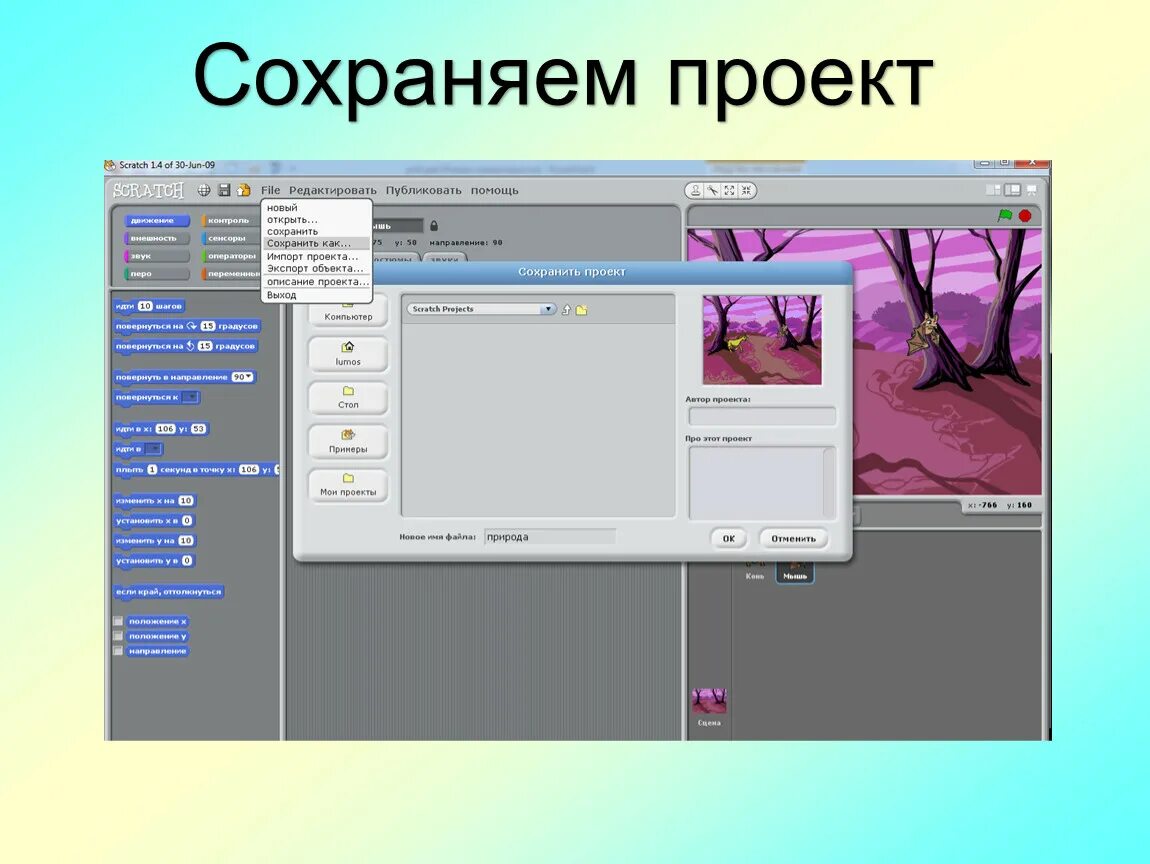Click OK to save project

click(x=728, y=538)
